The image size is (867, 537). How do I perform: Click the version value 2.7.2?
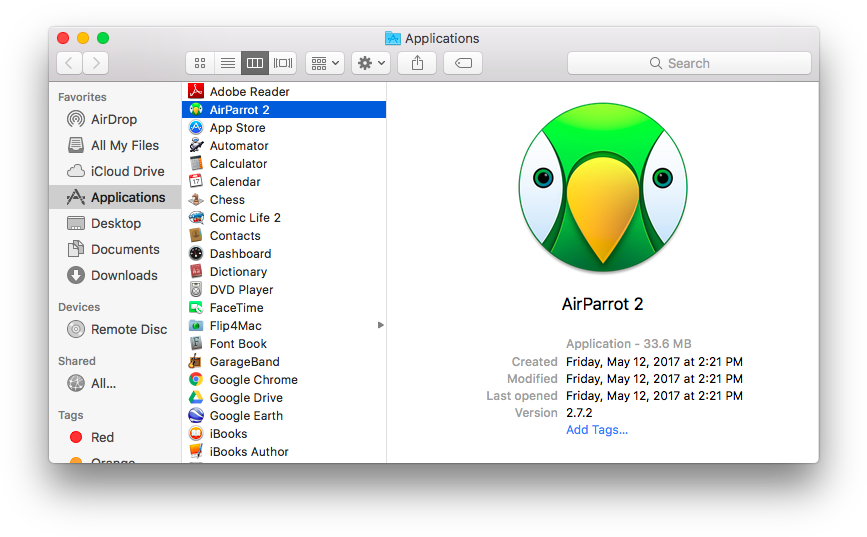coord(579,413)
